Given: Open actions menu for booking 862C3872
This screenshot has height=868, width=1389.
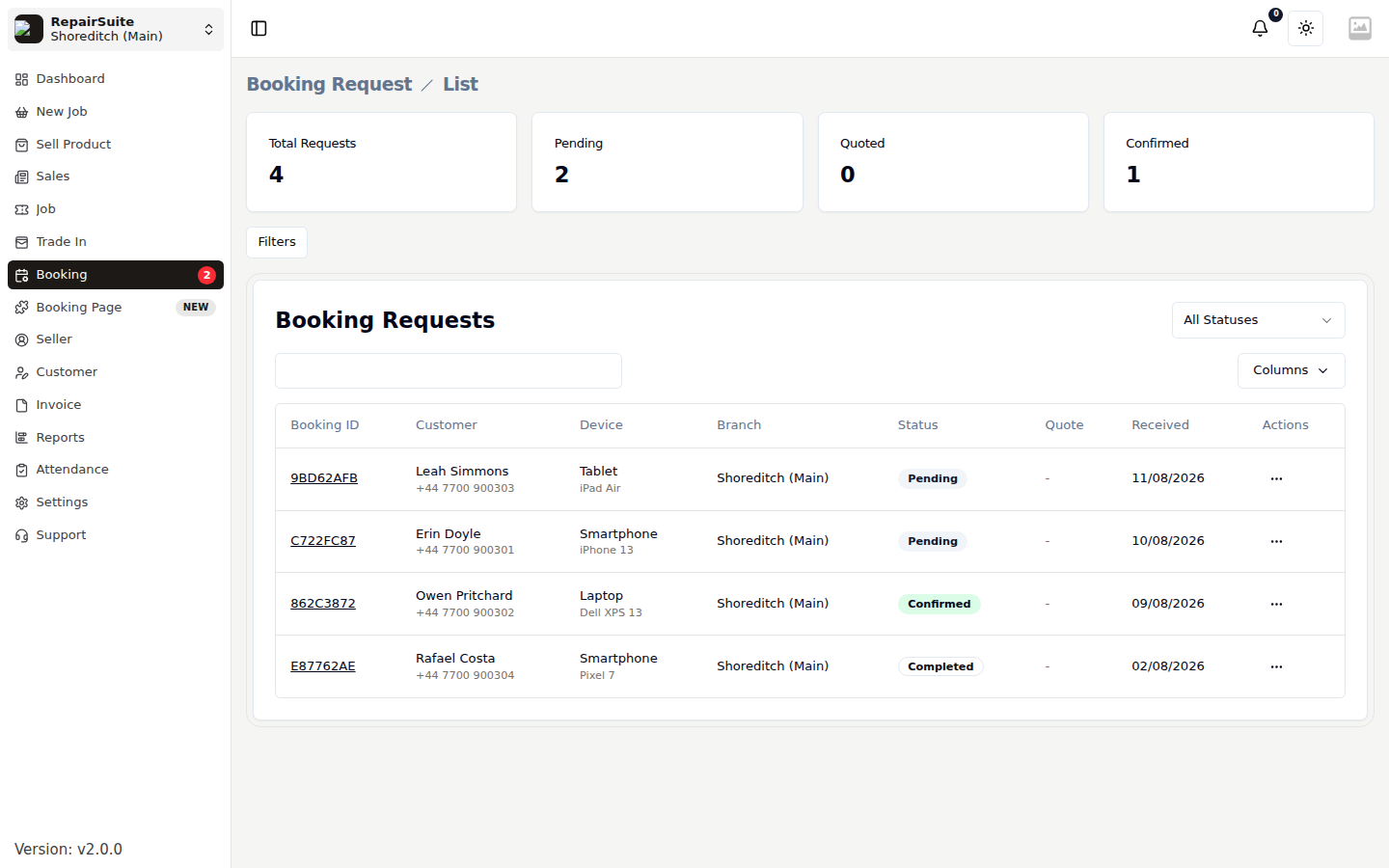Looking at the screenshot, I should pos(1276,605).
